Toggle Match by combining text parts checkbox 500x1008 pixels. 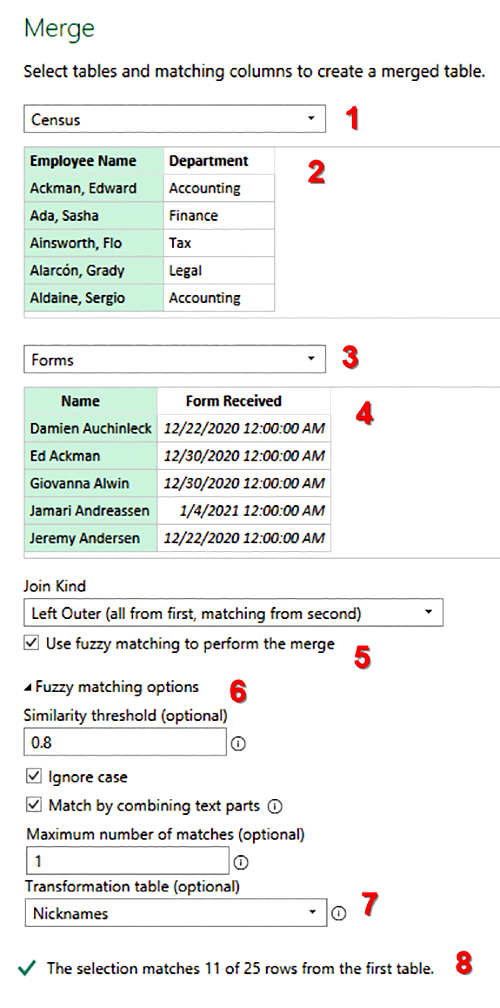tap(33, 805)
